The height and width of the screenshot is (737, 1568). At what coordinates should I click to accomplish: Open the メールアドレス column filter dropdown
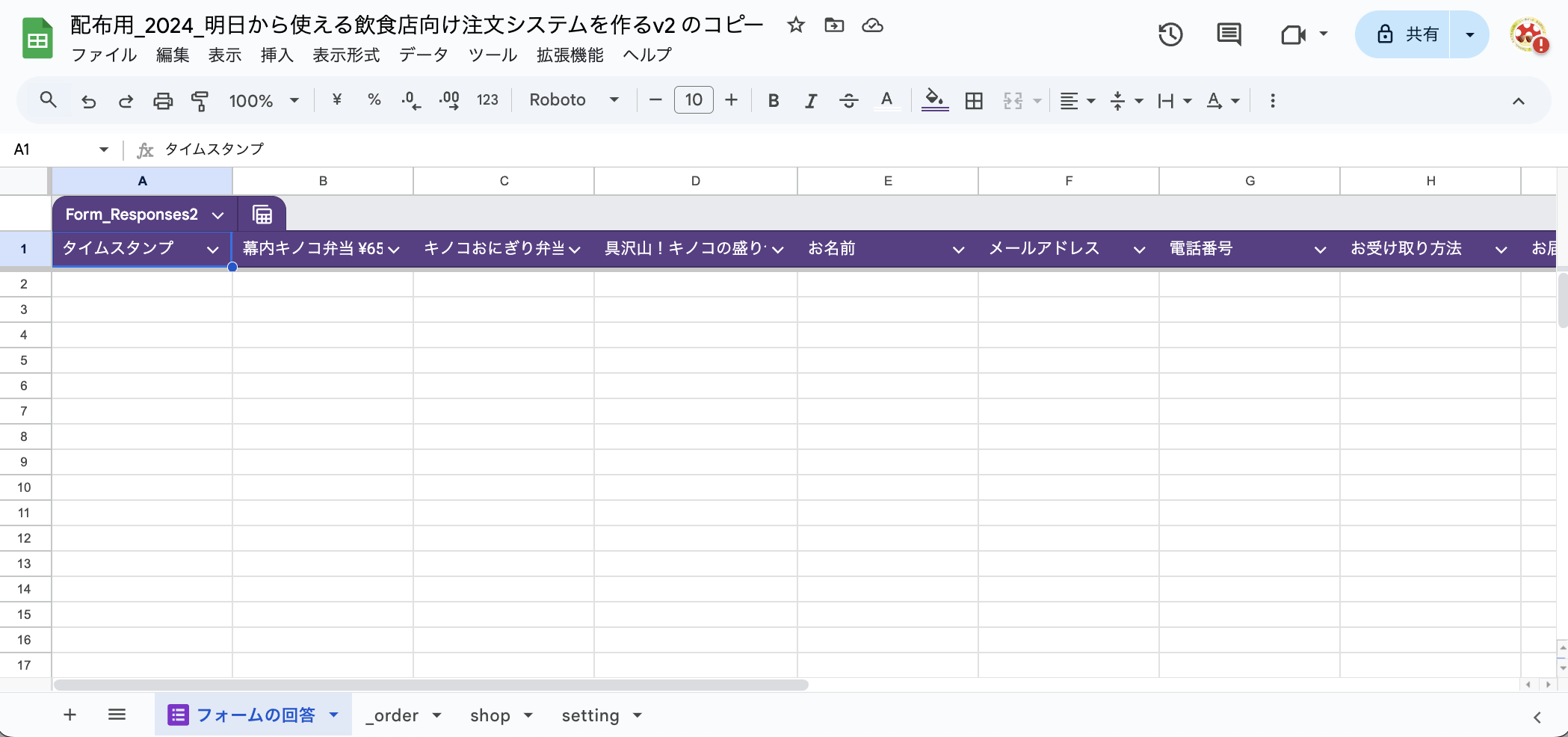click(x=1140, y=250)
